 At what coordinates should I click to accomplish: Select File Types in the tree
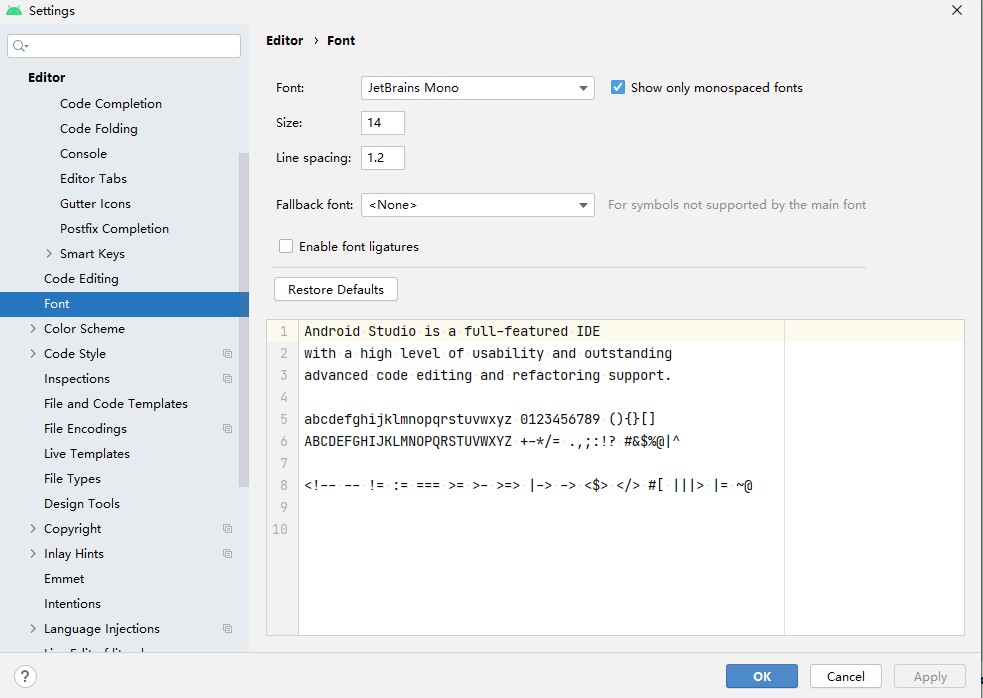tap(72, 479)
